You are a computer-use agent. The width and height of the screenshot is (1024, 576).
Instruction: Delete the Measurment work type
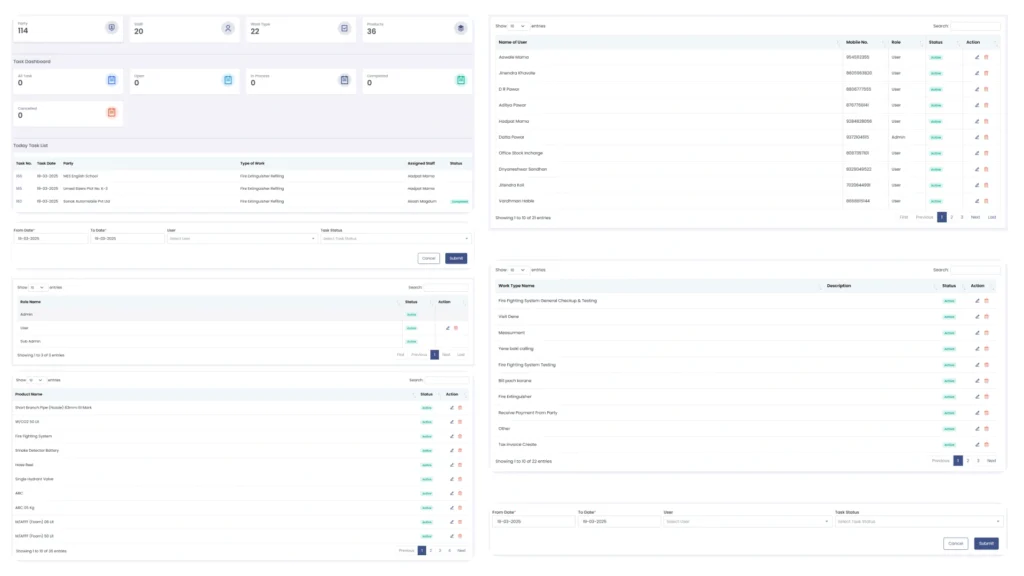click(x=986, y=333)
